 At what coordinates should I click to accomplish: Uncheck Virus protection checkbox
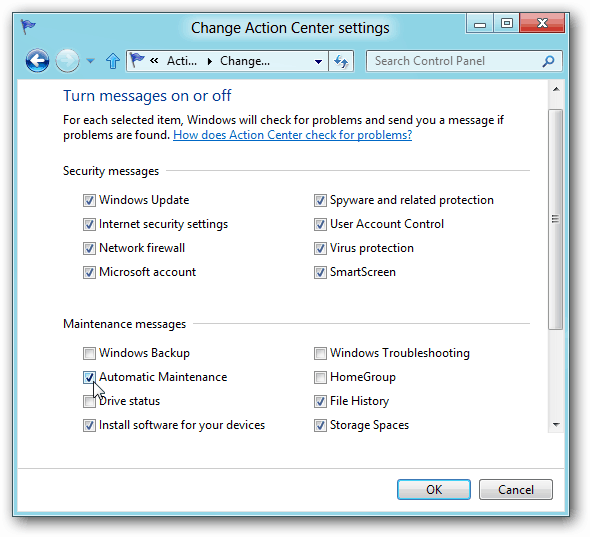tap(320, 248)
